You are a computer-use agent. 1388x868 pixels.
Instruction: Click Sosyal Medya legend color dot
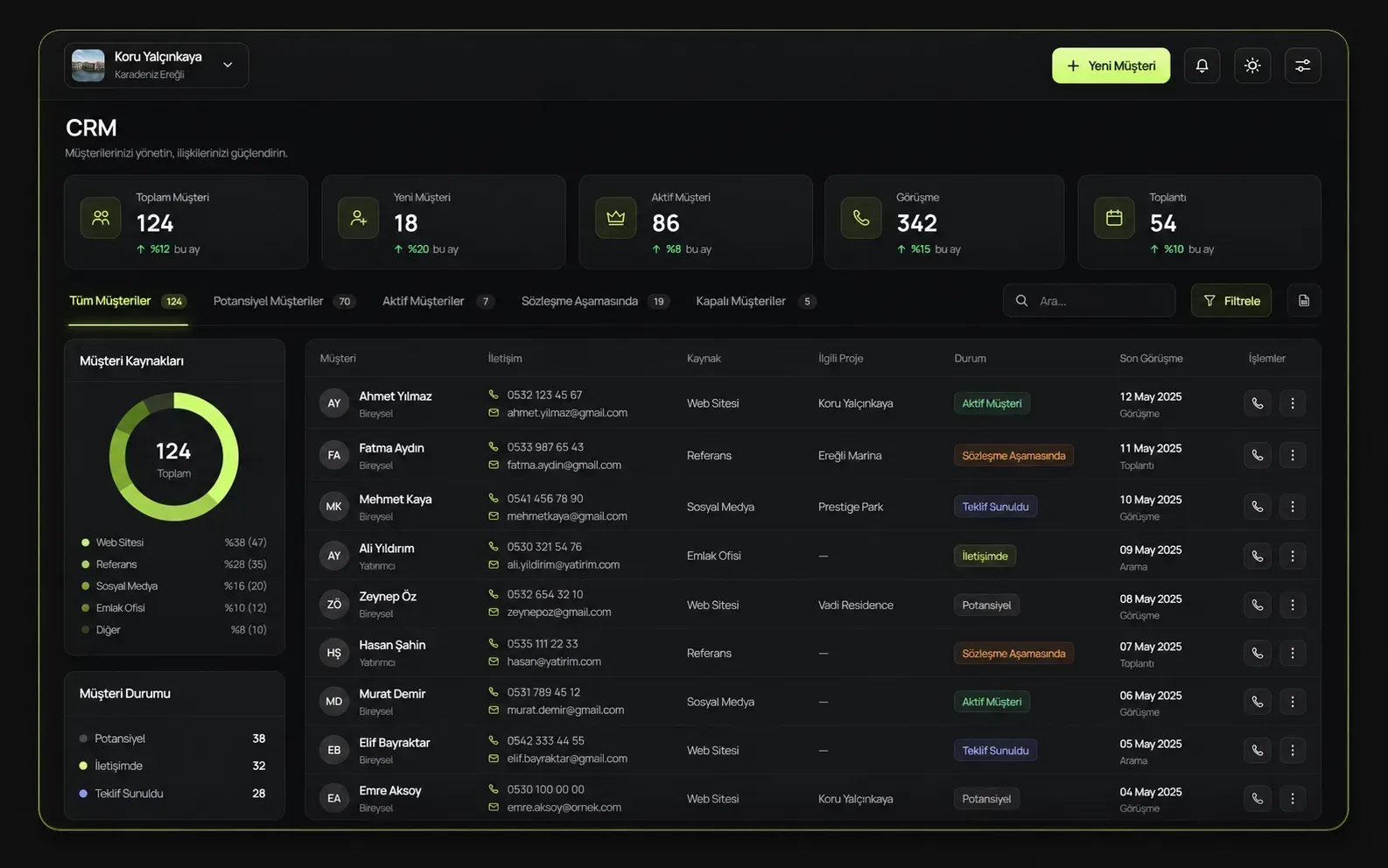click(x=86, y=586)
